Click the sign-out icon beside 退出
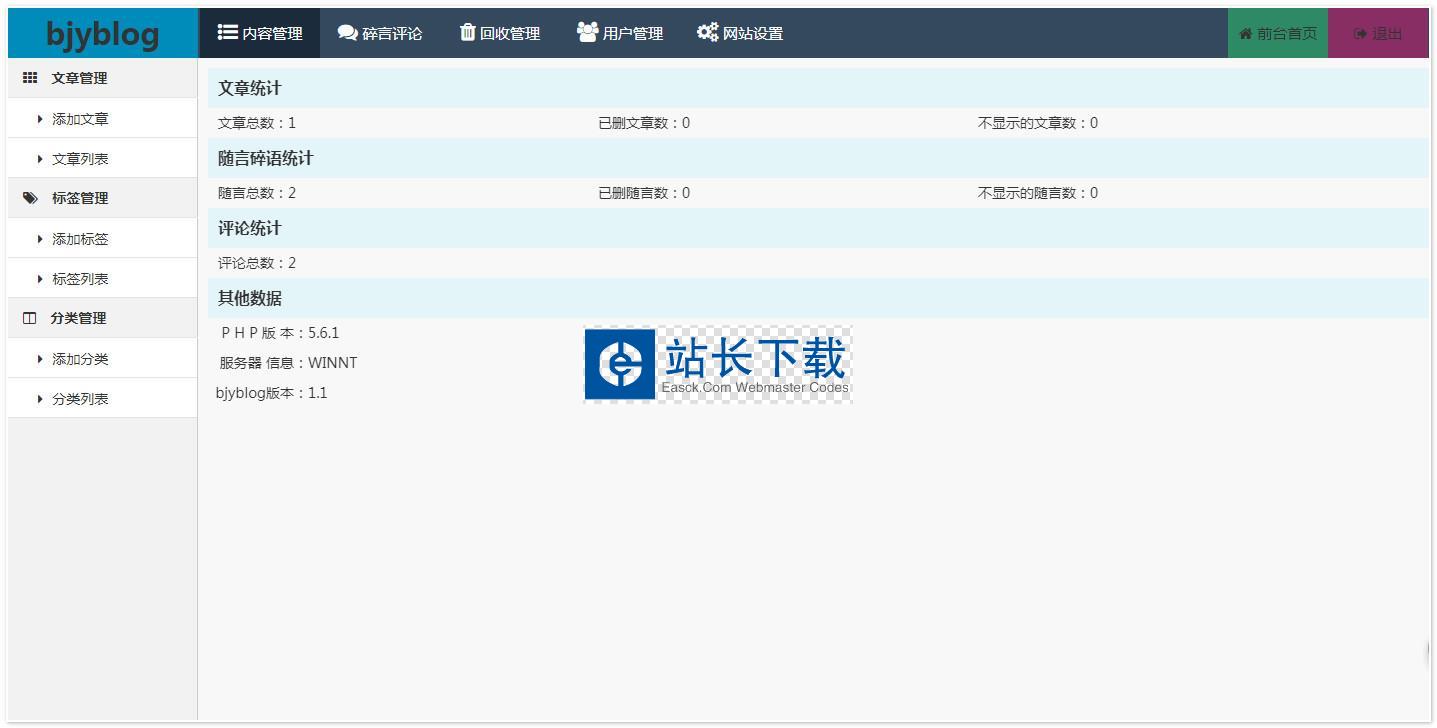Screen dimensions: 1437x728 (x=1360, y=34)
